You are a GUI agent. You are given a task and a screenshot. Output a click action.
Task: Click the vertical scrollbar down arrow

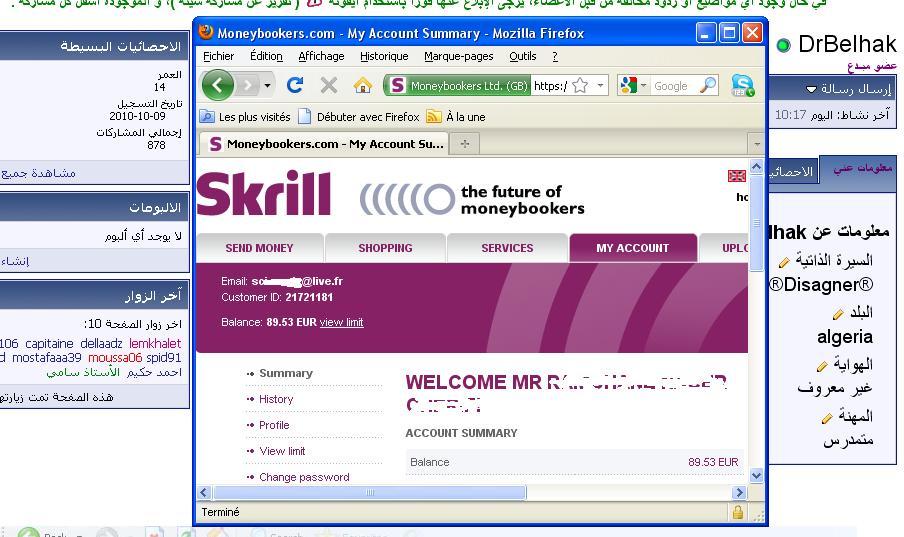tap(756, 476)
